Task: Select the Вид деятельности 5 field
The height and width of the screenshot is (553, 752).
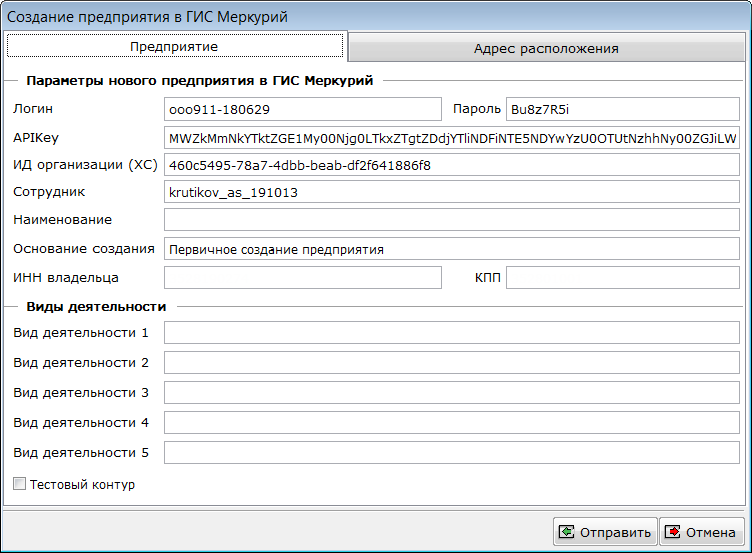Action: 452,452
